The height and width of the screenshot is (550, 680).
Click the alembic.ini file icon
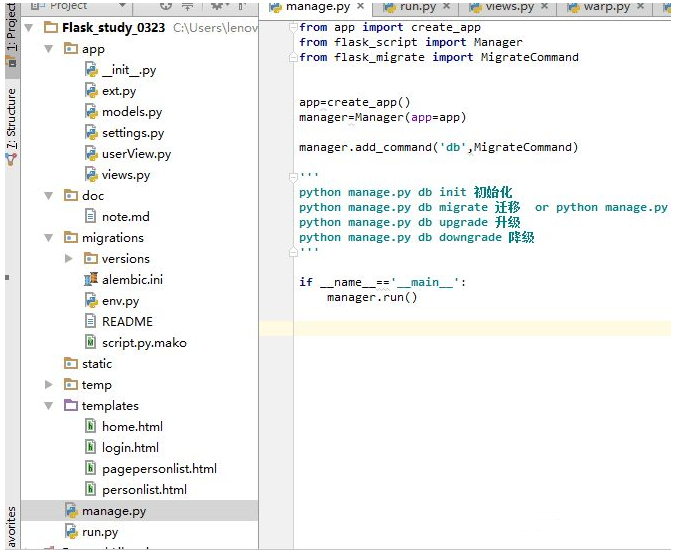pos(92,280)
